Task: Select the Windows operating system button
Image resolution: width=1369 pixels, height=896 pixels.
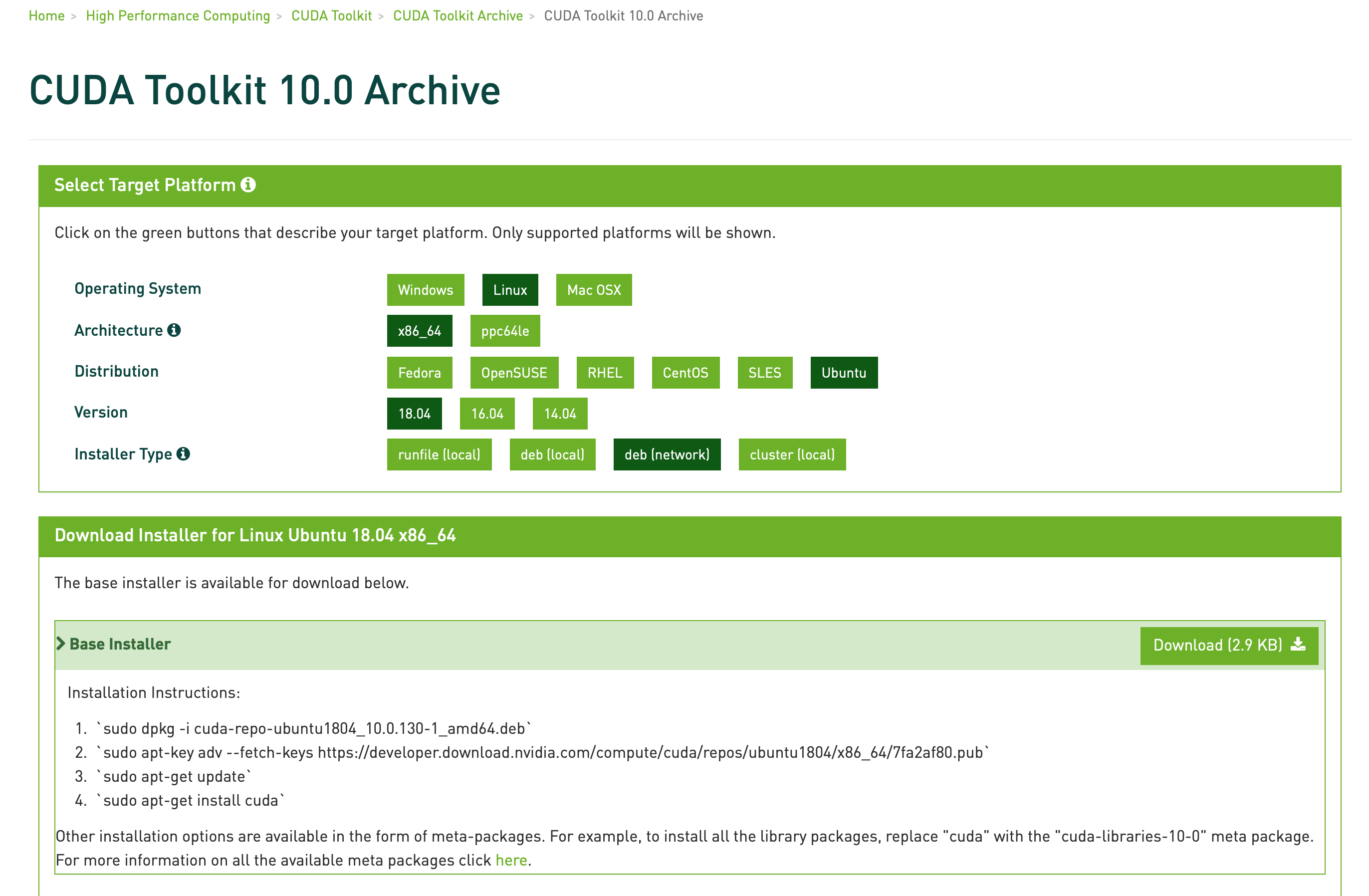Action: 424,289
